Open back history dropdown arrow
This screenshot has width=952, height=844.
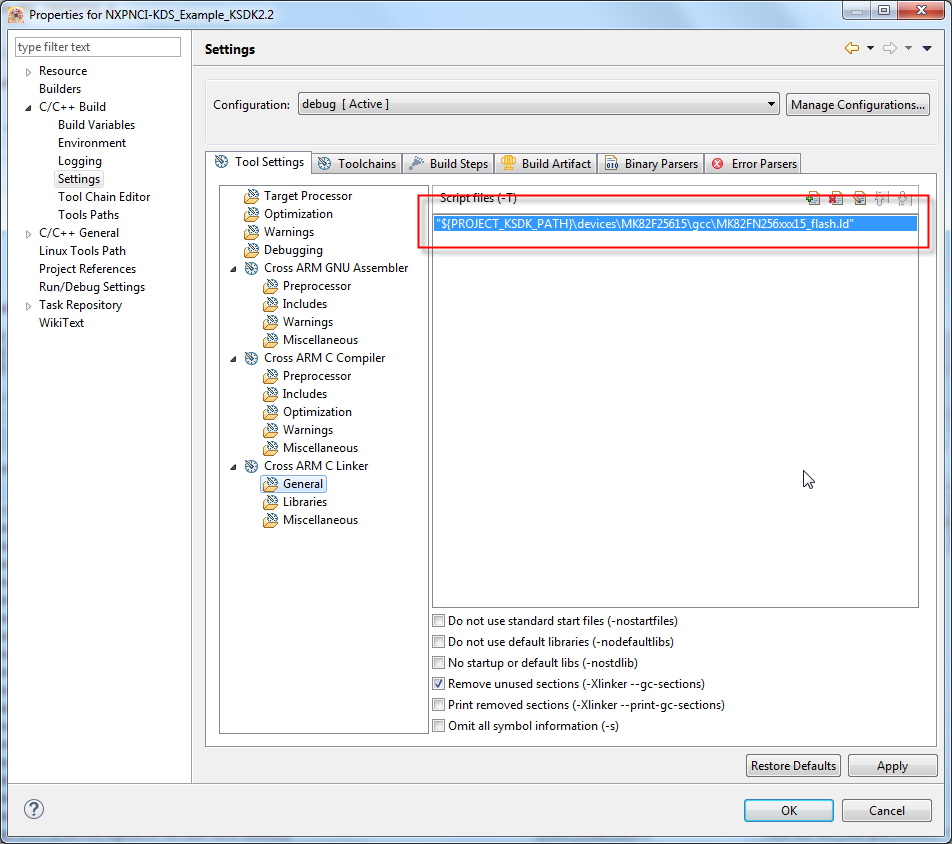pyautogui.click(x=870, y=49)
